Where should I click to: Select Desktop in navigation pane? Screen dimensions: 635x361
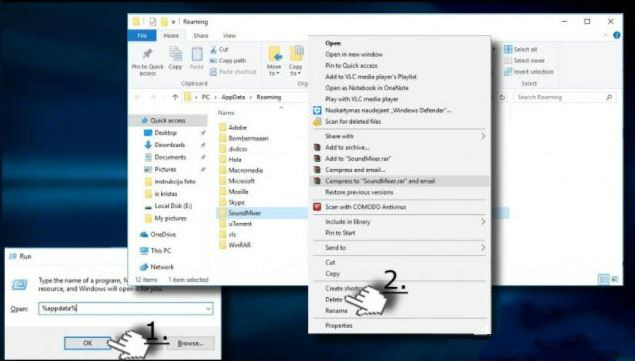[x=165, y=132]
